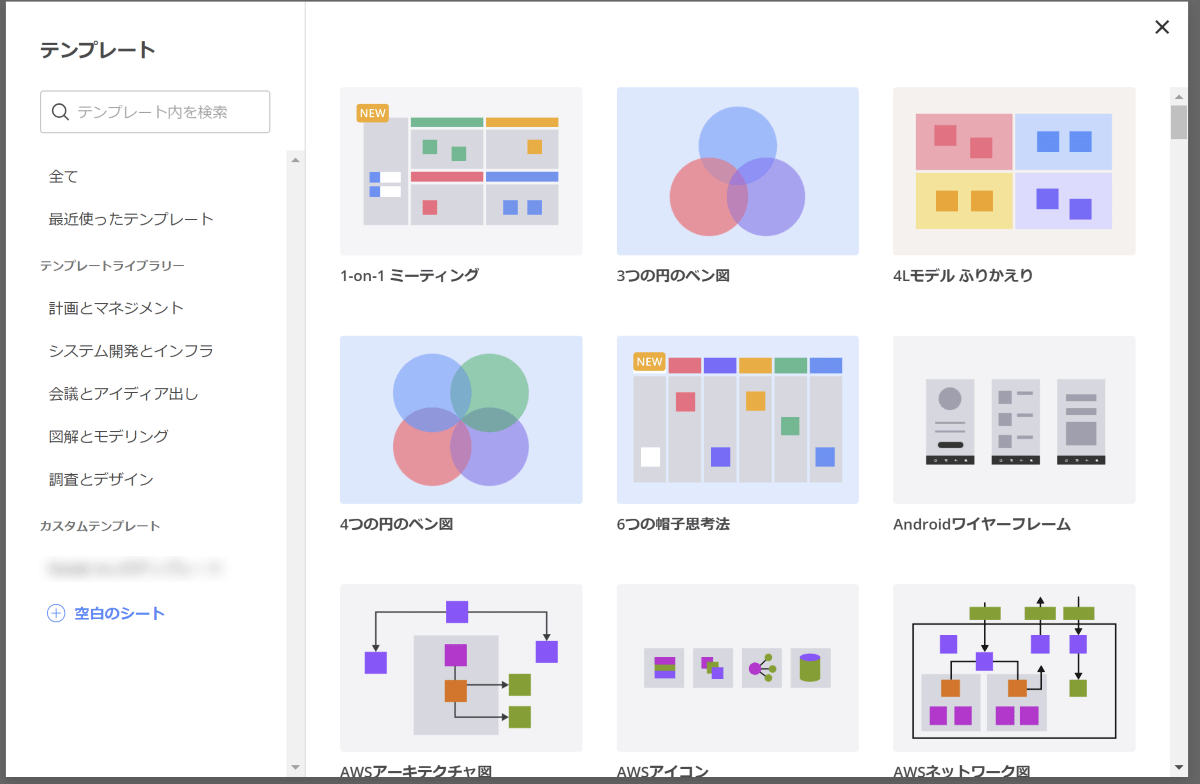
Task: Open the 1-on-1 ミーティング template thumbnail
Action: [x=461, y=171]
